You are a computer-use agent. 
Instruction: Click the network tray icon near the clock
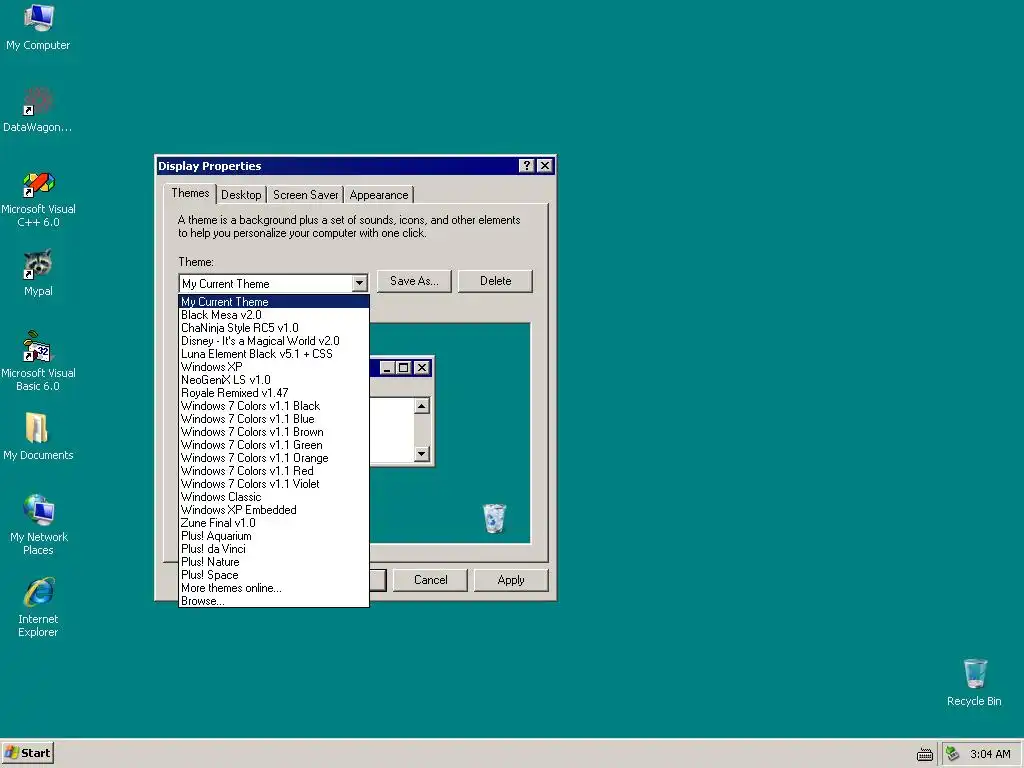953,754
